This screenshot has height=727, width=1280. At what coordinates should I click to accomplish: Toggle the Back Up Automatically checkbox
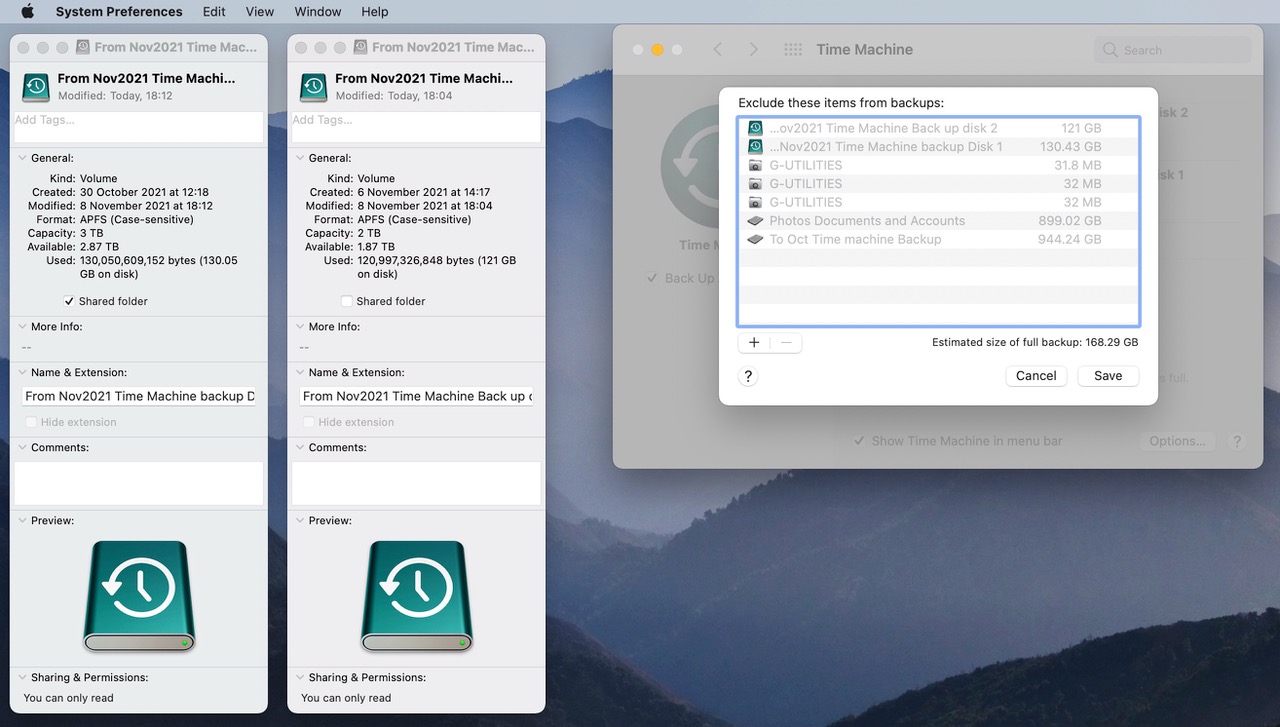pyautogui.click(x=653, y=278)
